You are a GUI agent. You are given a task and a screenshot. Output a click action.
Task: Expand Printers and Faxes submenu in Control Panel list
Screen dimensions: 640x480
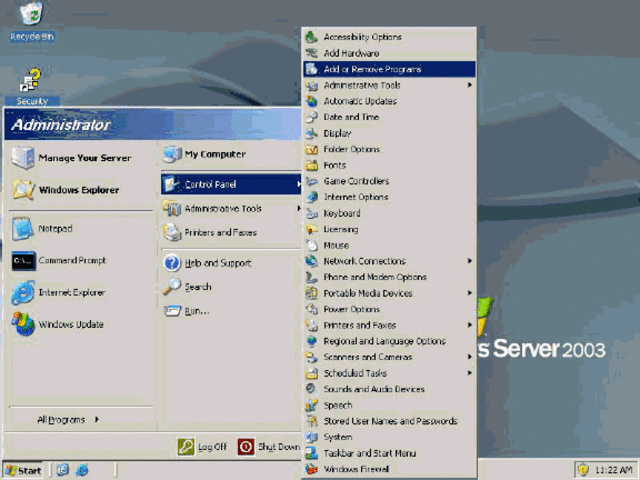click(389, 325)
